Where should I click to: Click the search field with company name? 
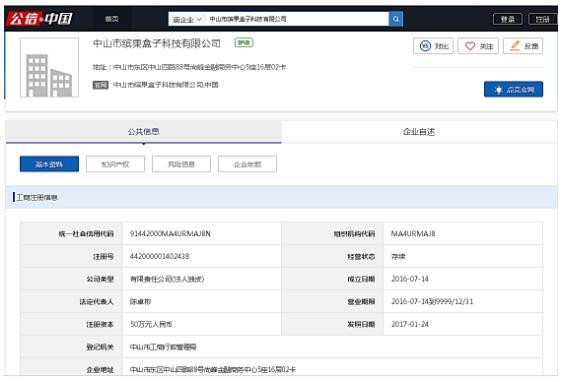[x=297, y=19]
